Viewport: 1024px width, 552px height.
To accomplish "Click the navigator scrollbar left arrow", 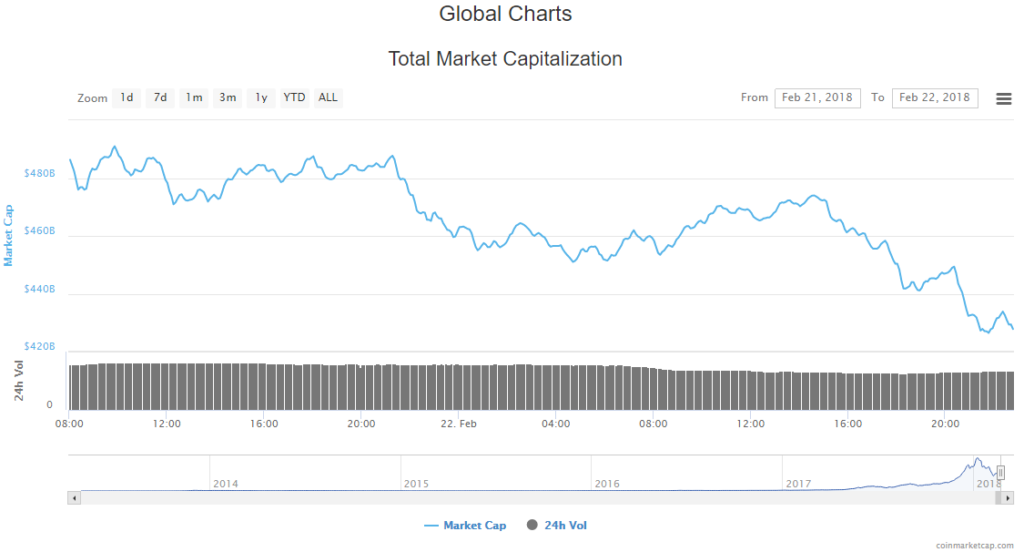I will coord(73,497).
